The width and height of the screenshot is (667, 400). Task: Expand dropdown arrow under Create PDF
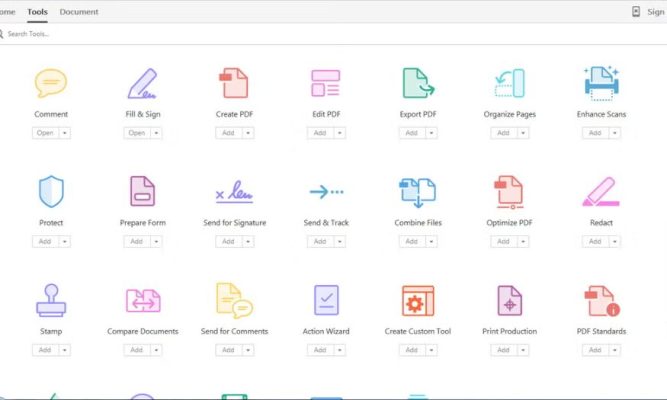pyautogui.click(x=249, y=133)
